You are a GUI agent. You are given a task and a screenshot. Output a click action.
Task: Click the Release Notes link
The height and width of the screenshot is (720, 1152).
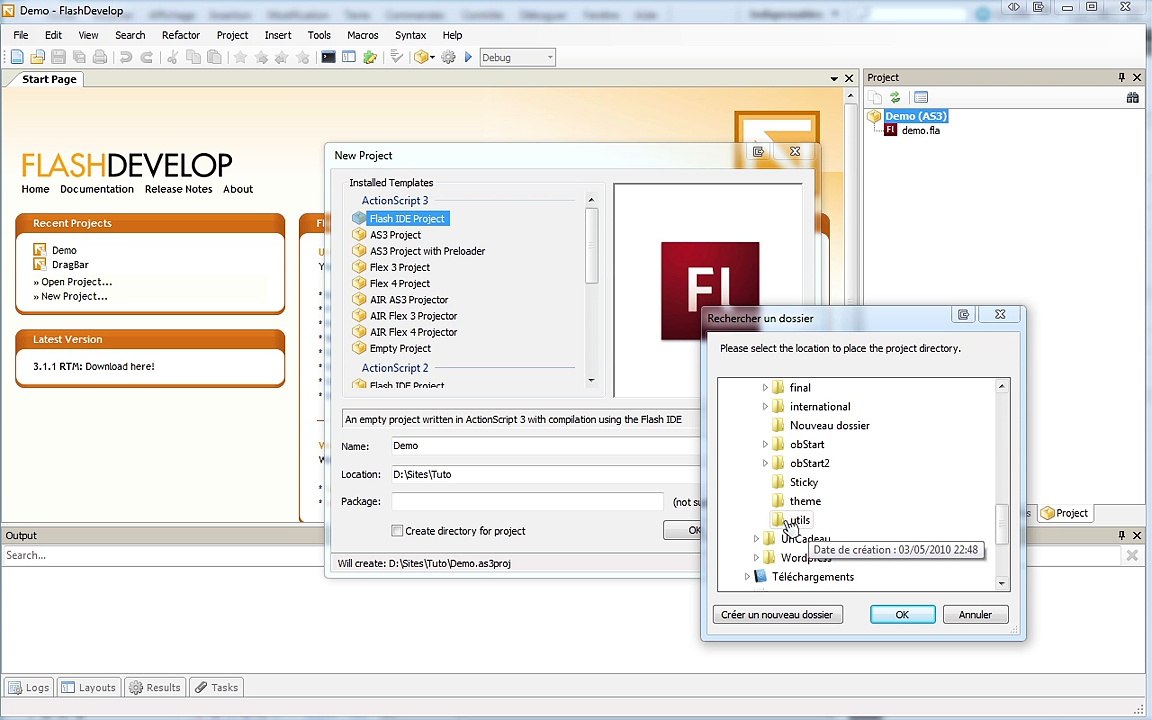179,189
